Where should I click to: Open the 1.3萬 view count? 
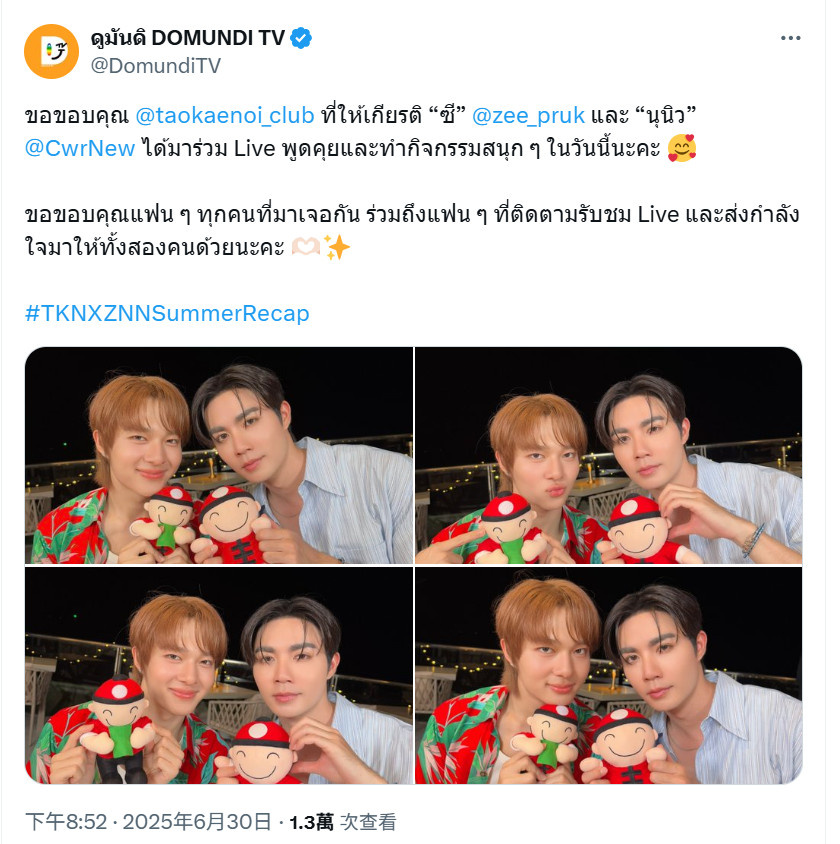click(311, 822)
